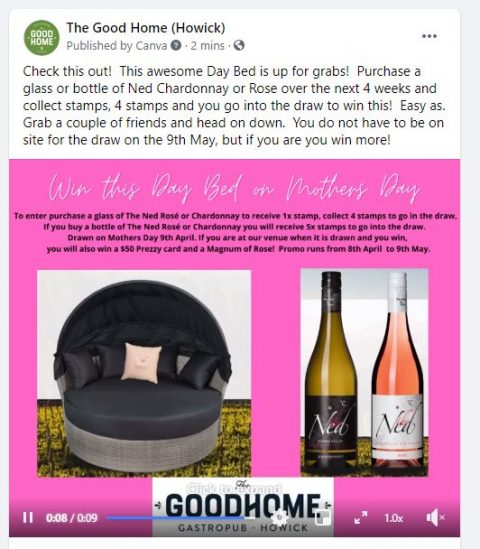This screenshot has width=480, height=549.
Task: Open The Good Home profile picture
Action: point(42,37)
